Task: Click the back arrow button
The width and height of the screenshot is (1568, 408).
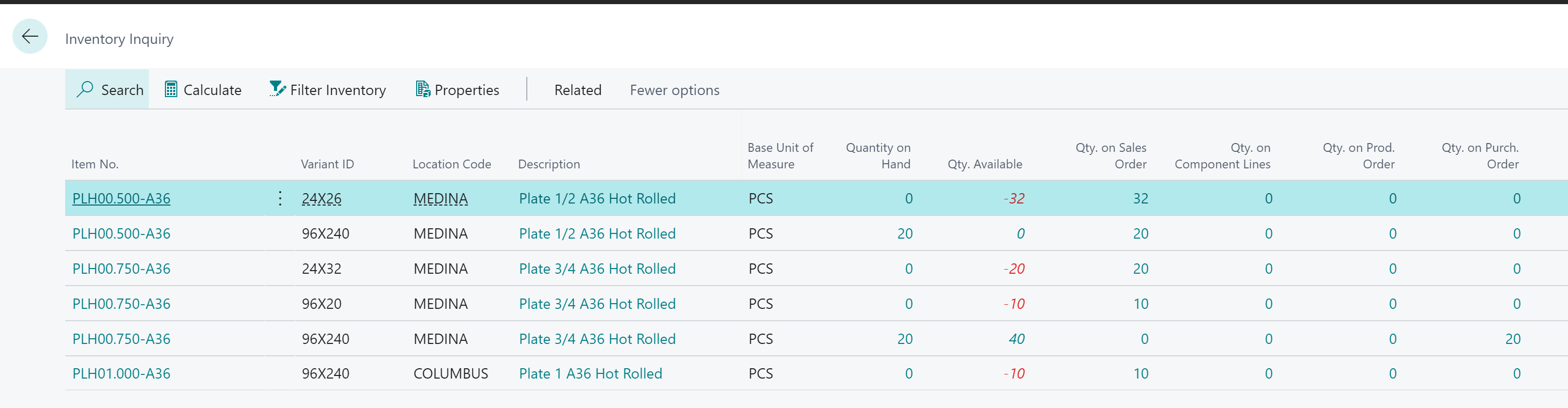Action: [x=29, y=37]
